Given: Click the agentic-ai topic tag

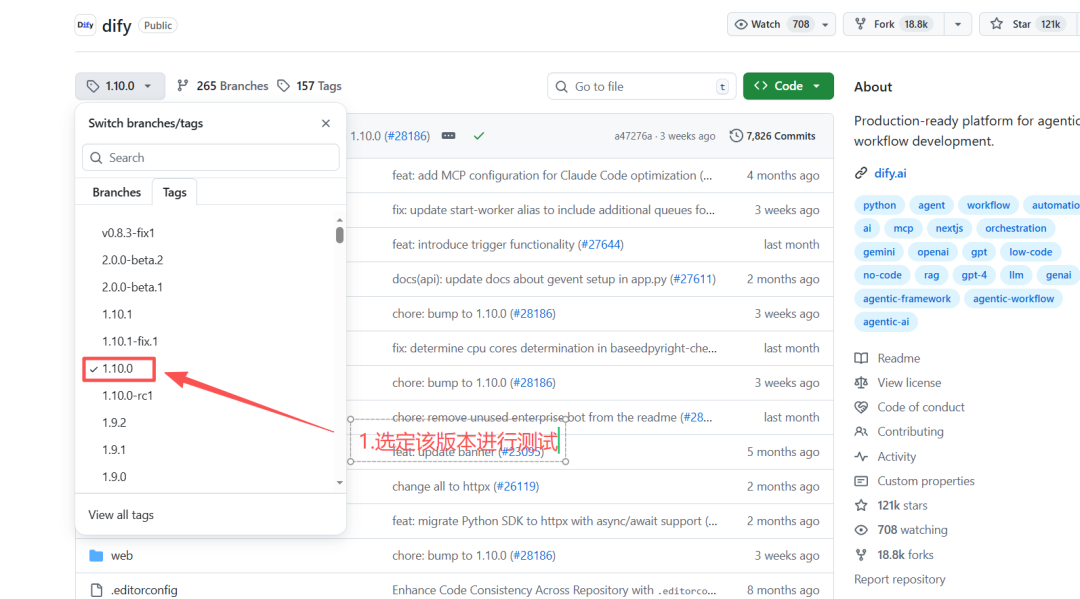Looking at the screenshot, I should click(886, 322).
